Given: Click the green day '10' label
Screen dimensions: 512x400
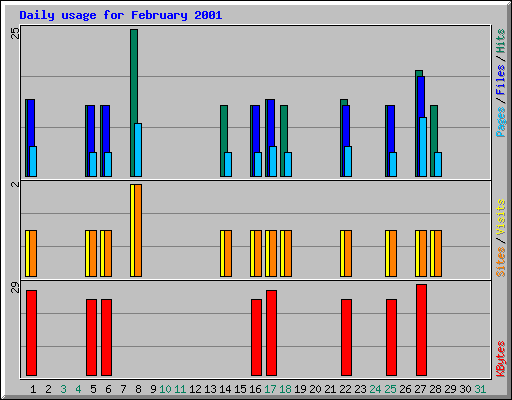Looking at the screenshot, I should pyautogui.click(x=165, y=389).
